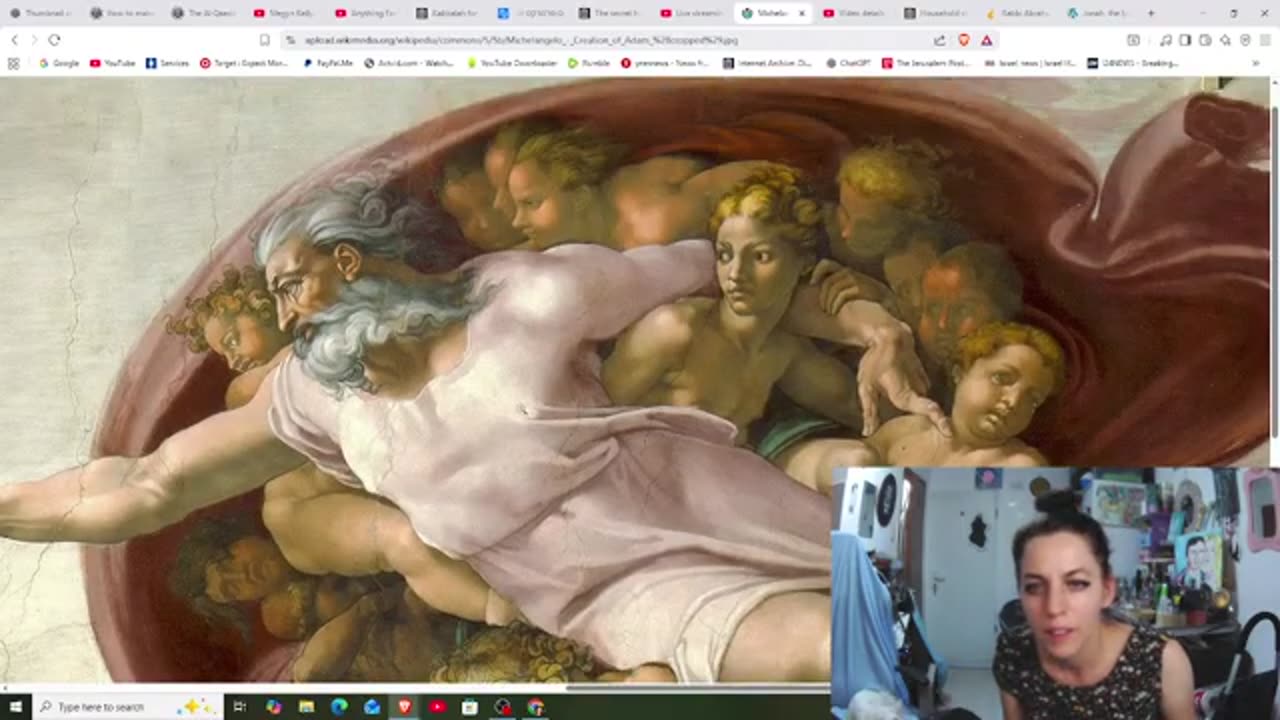The width and height of the screenshot is (1280, 720).
Task: Open the Brave Rewards triangle icon
Action: point(987,40)
